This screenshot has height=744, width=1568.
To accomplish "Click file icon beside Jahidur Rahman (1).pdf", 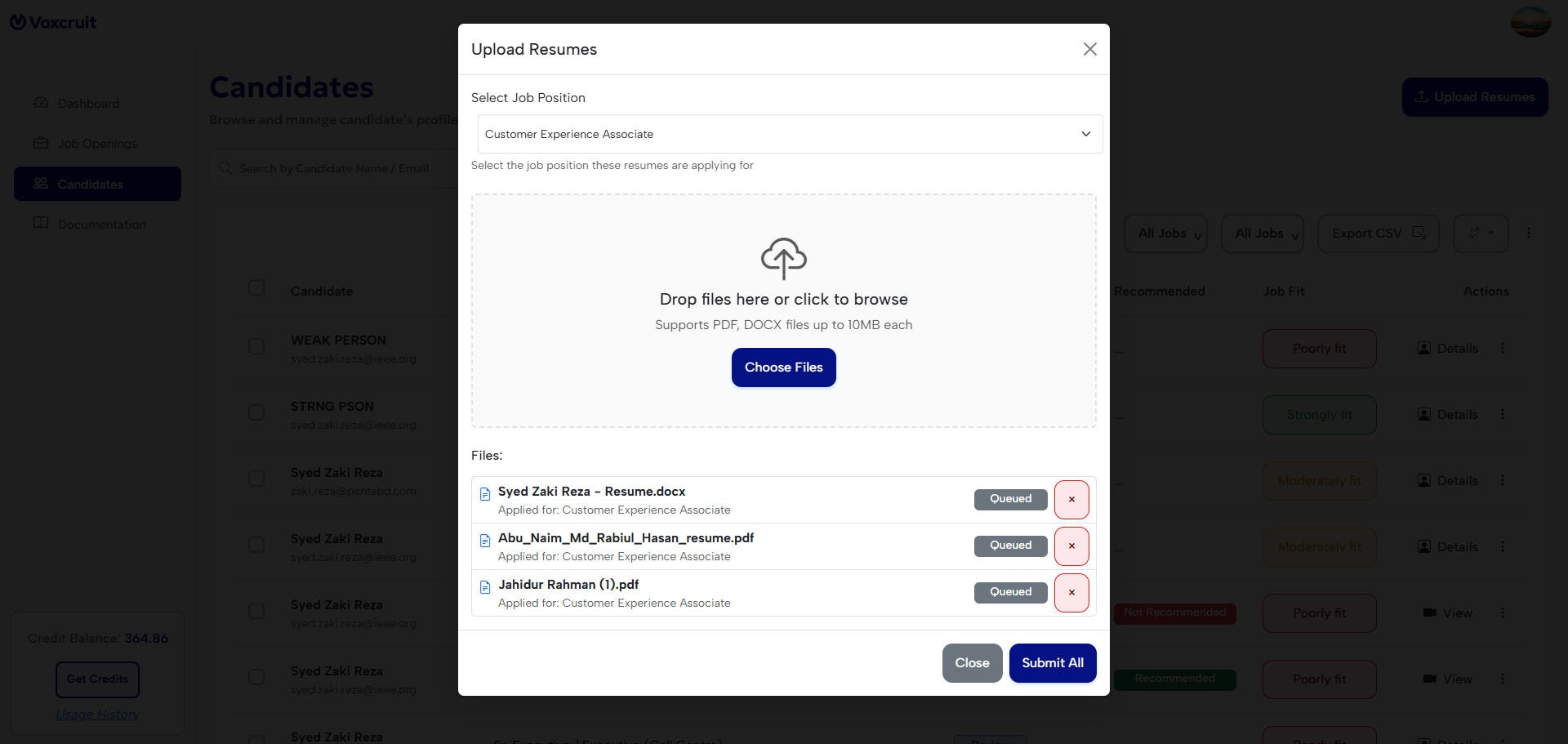I will point(485,586).
